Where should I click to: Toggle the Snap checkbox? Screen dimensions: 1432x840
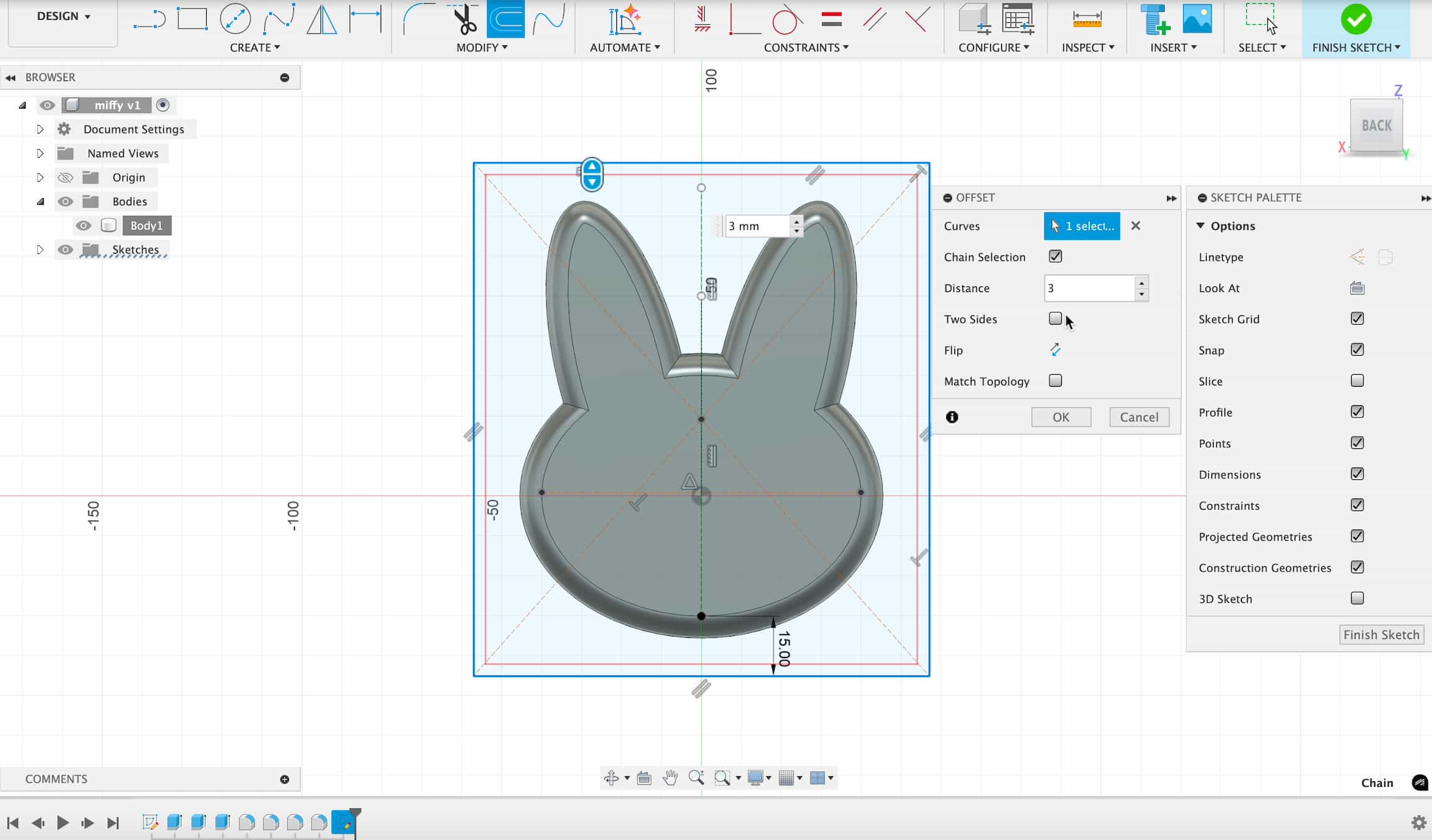[1357, 349]
